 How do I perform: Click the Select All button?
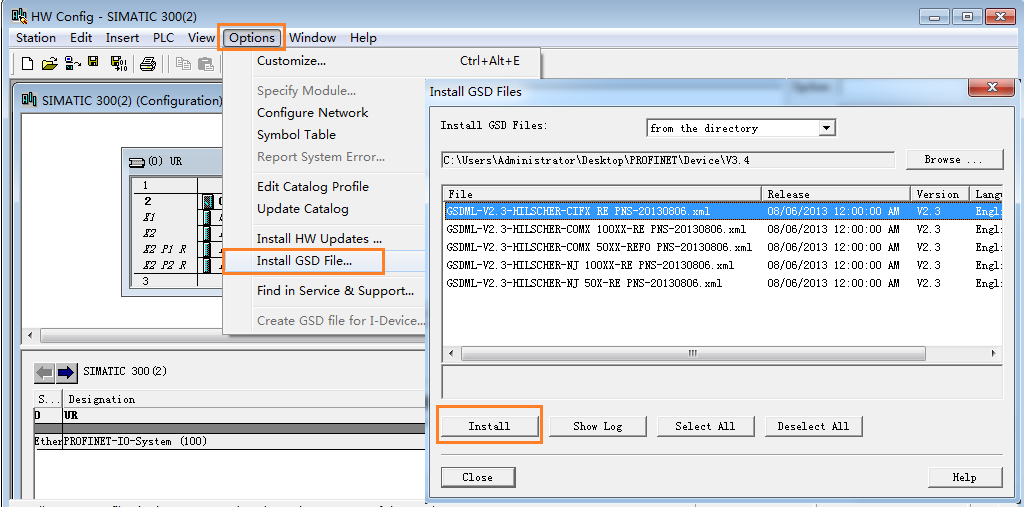tap(705, 426)
